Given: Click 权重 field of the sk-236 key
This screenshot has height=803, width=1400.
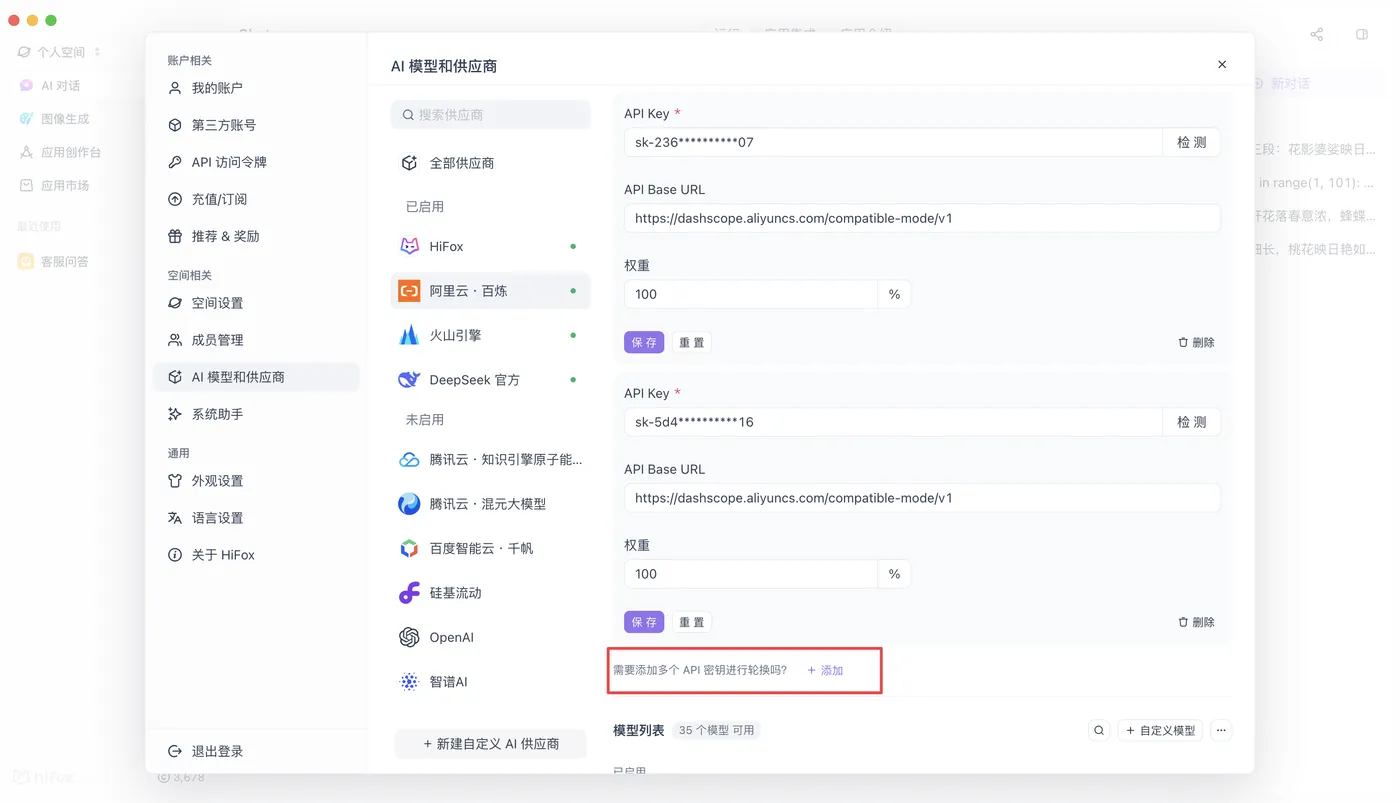Looking at the screenshot, I should click(751, 294).
